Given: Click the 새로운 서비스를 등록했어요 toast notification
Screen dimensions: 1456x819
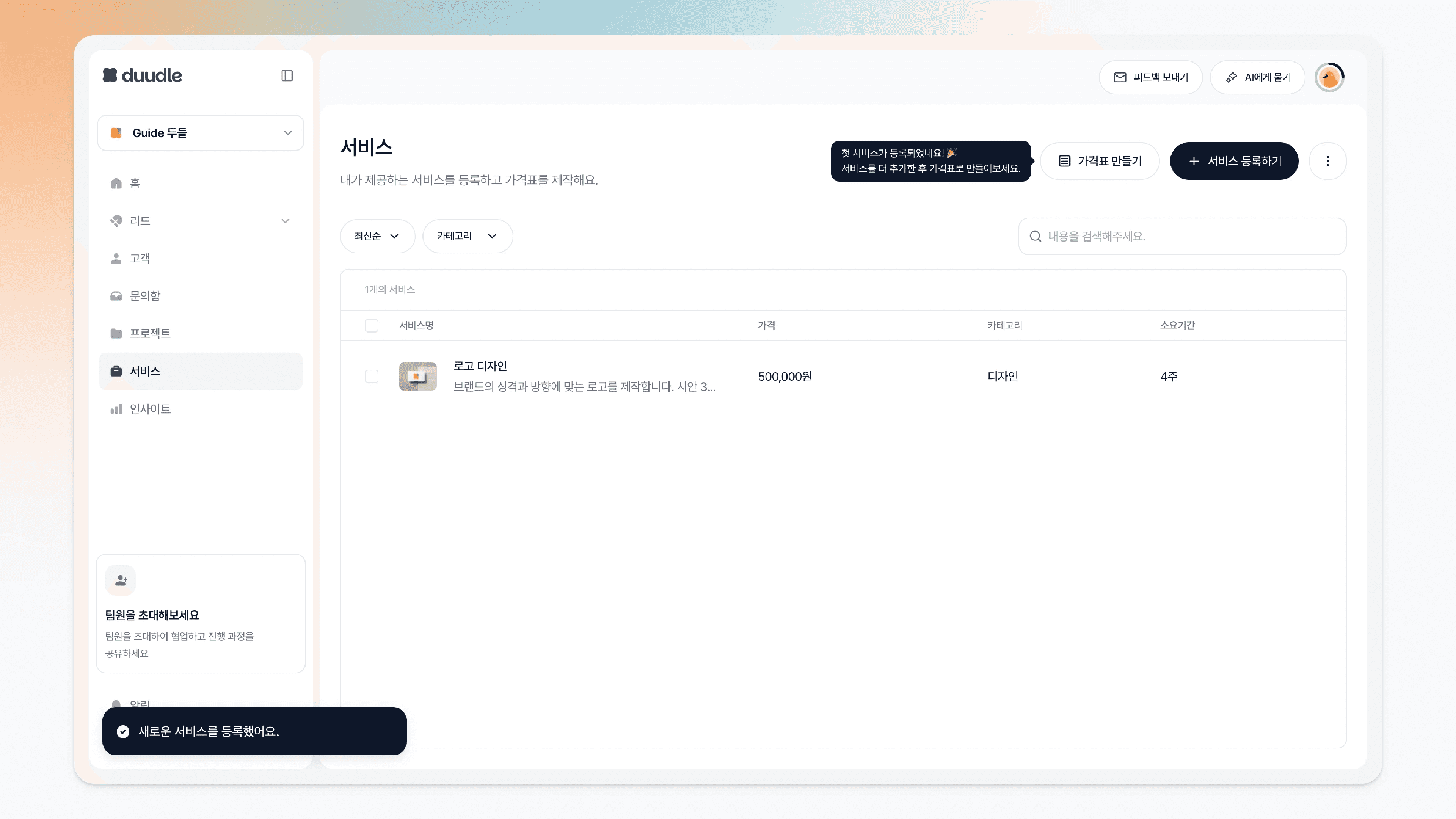Looking at the screenshot, I should tap(254, 731).
